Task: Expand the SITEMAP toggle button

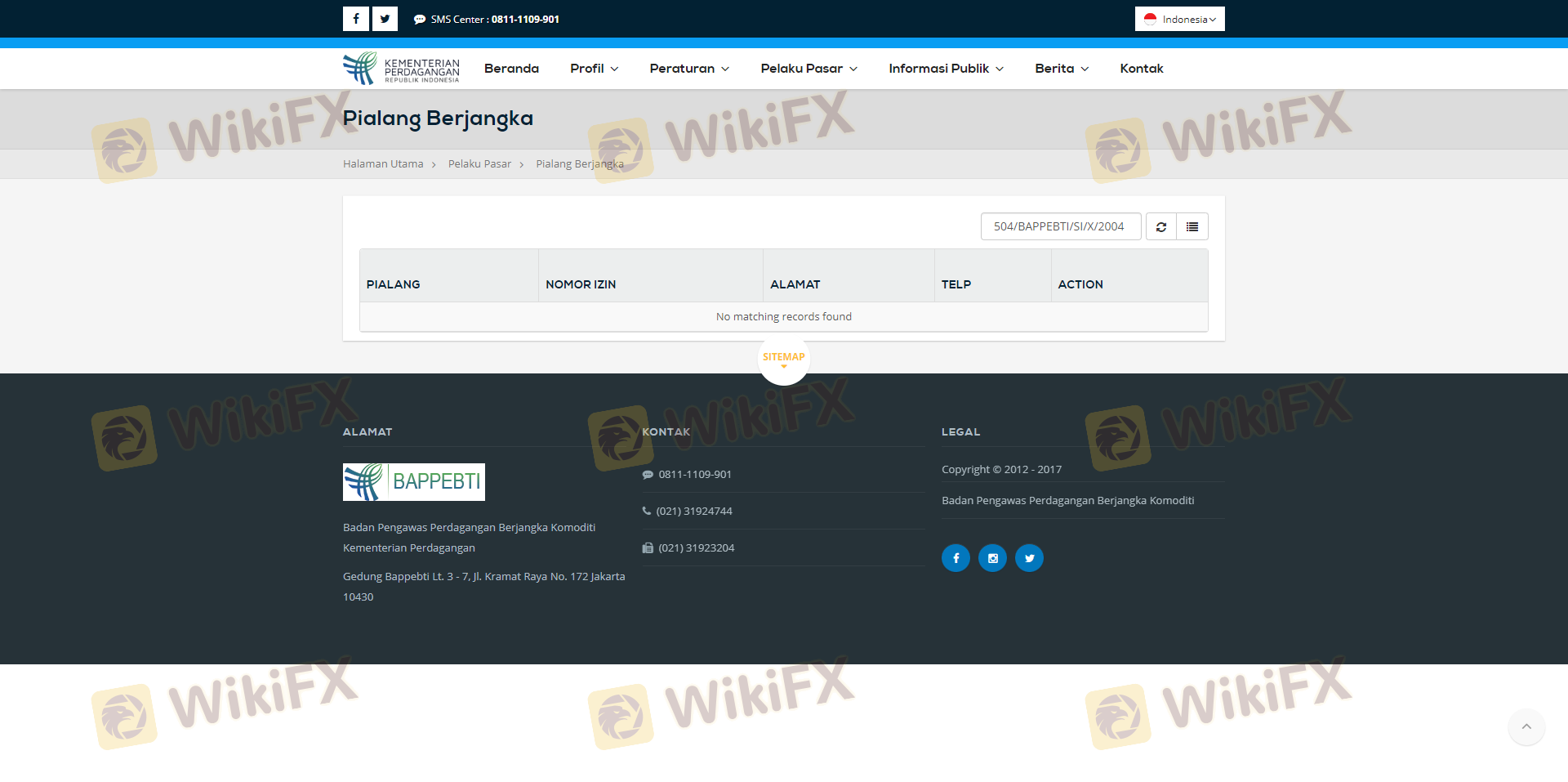Action: (783, 358)
